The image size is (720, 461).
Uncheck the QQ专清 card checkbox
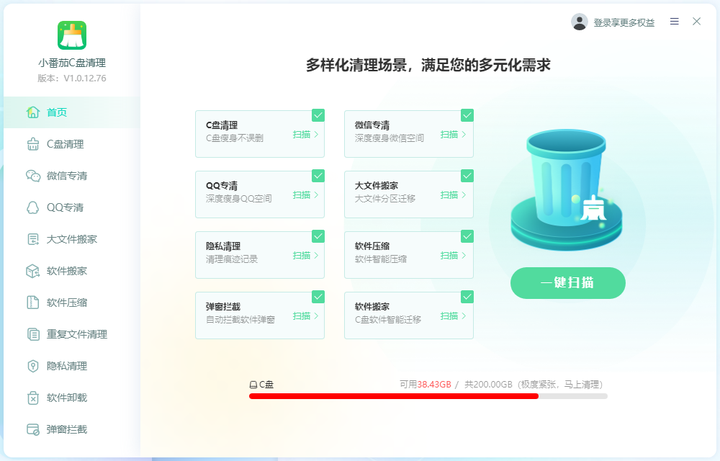pyautogui.click(x=318, y=176)
